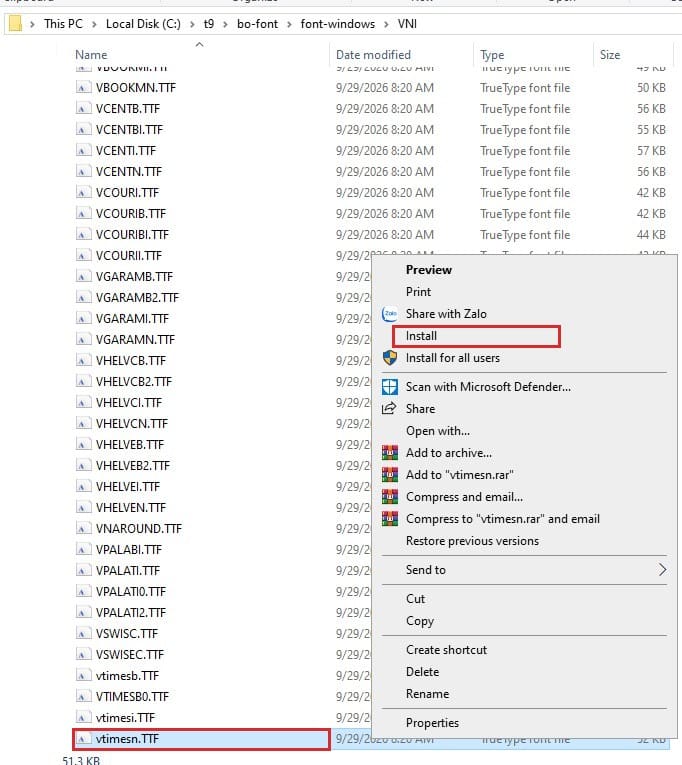Sort by the Type column header
The image size is (682, 765).
[x=492, y=55]
